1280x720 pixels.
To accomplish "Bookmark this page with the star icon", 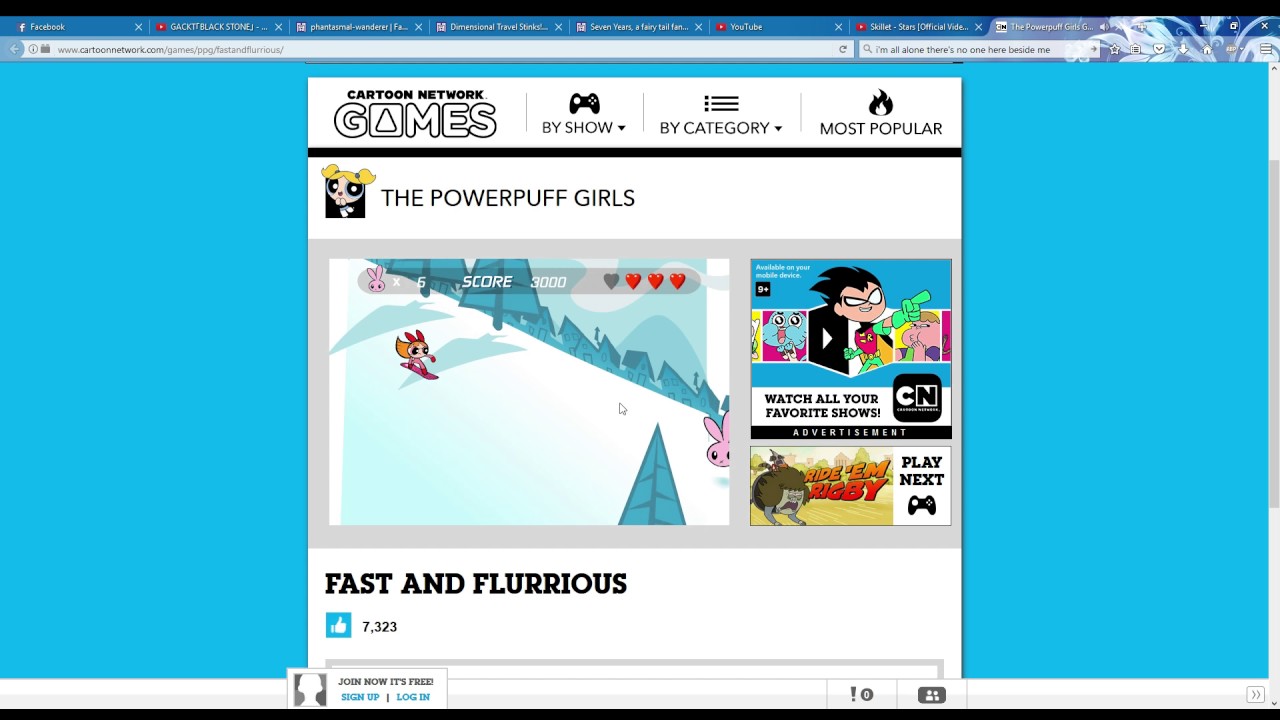I will (1115, 49).
